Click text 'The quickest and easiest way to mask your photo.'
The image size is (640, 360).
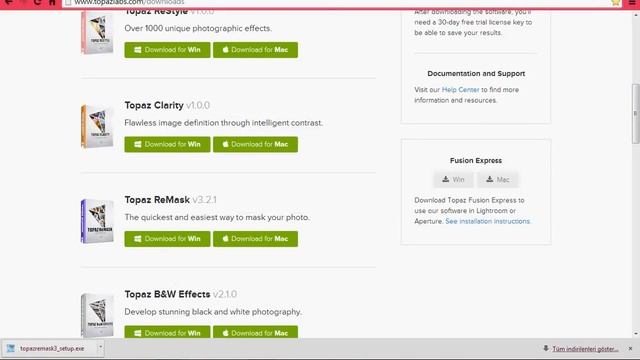coord(217,218)
